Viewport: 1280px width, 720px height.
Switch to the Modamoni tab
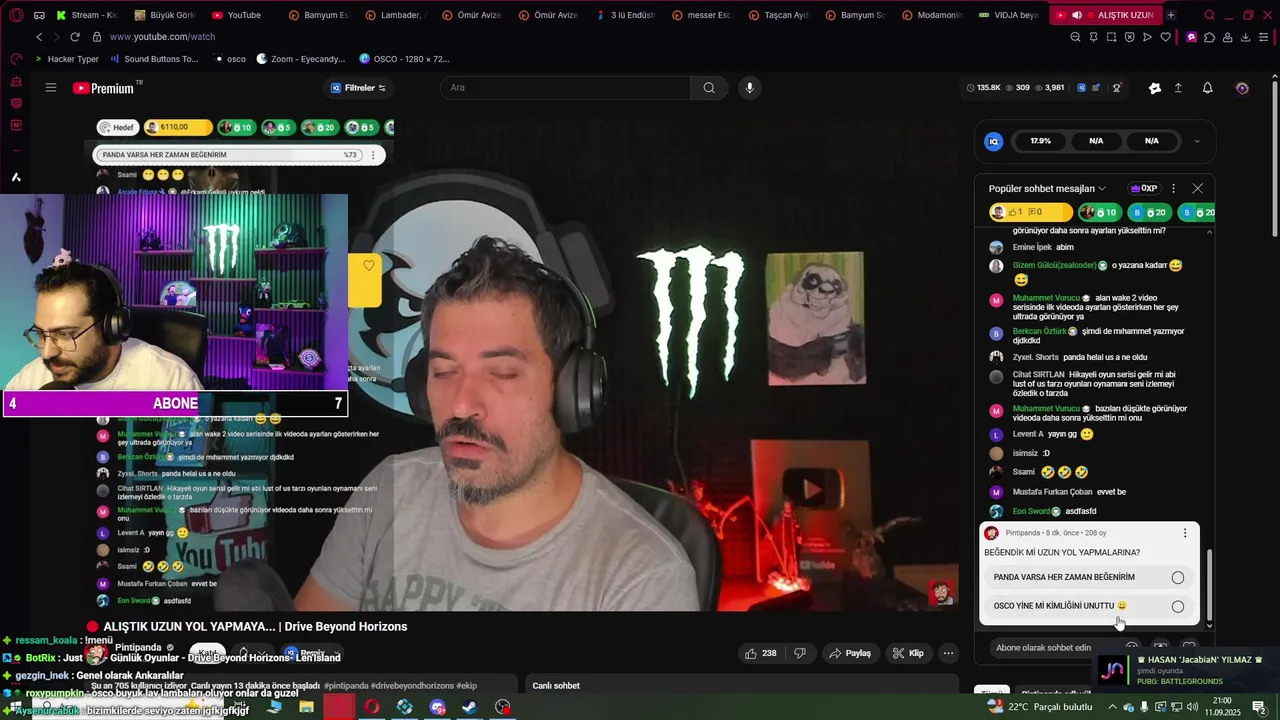[934, 15]
